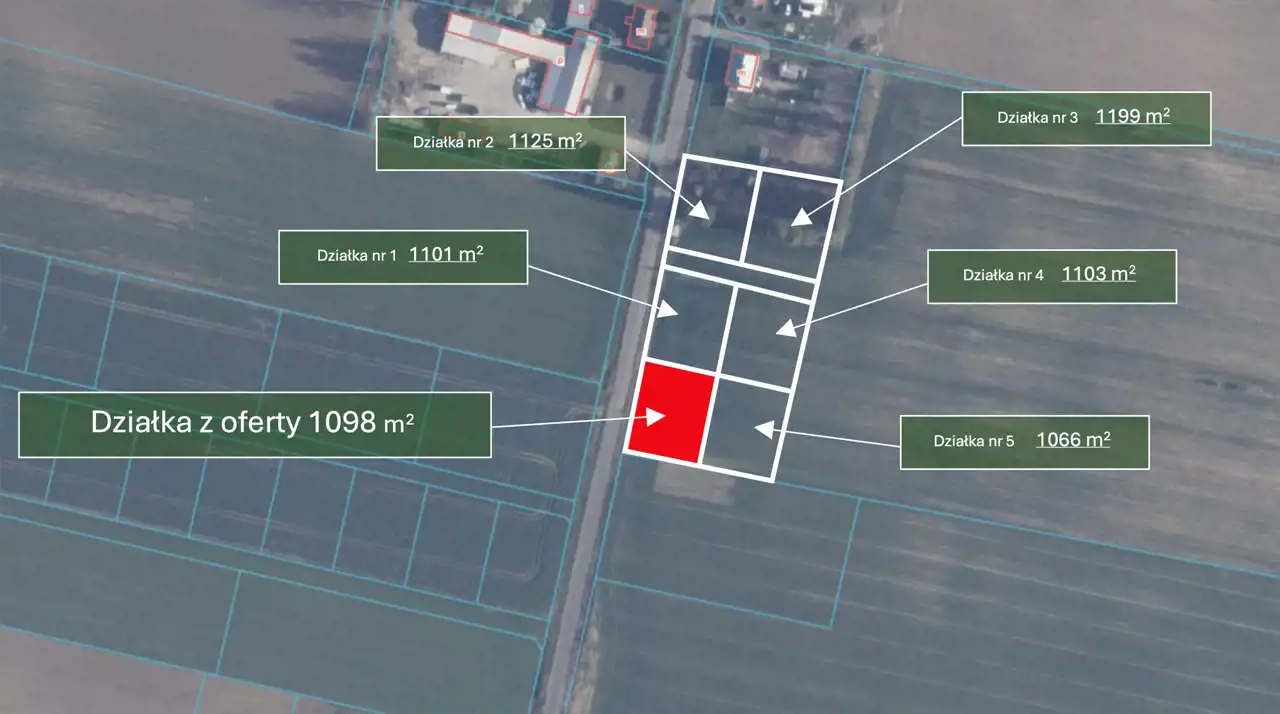Select the "Działka z oferty 1098 m²" label
This screenshot has width=1280, height=714.
254,424
